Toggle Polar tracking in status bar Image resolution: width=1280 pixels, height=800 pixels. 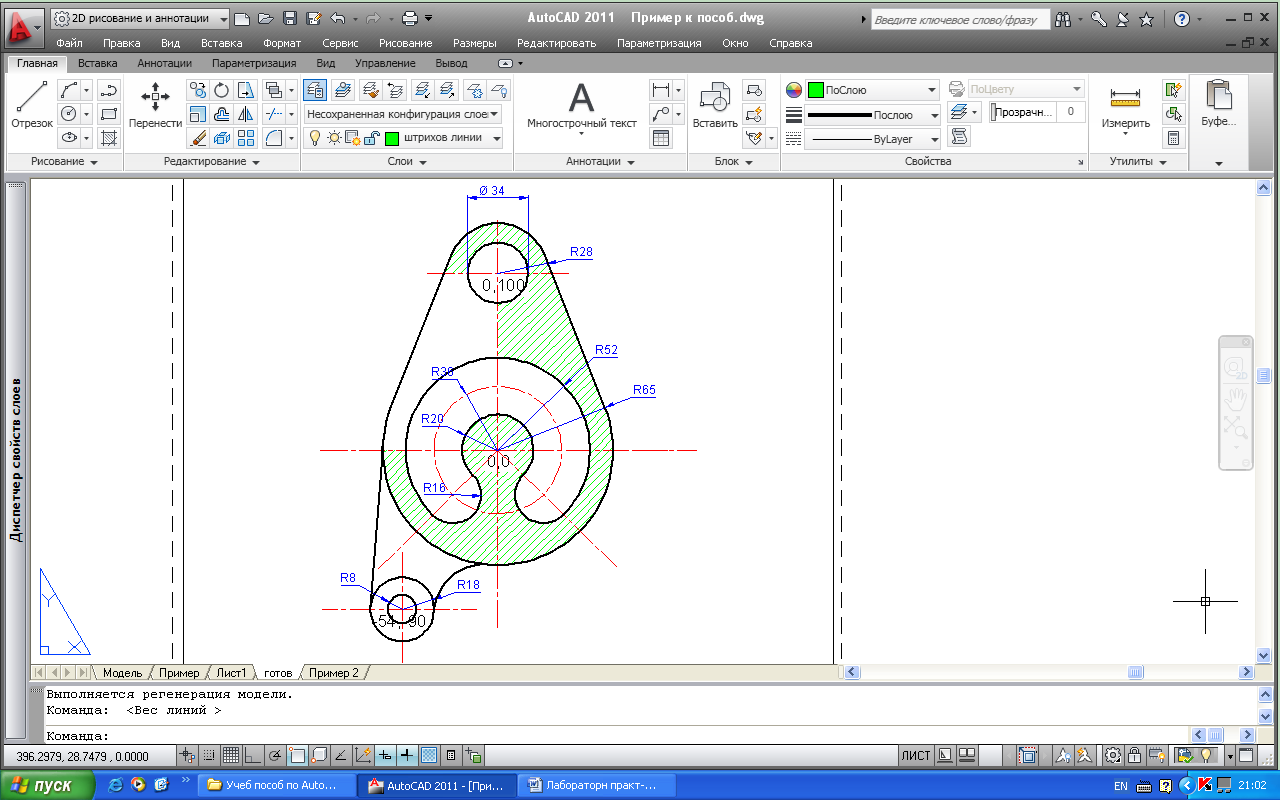[274, 755]
